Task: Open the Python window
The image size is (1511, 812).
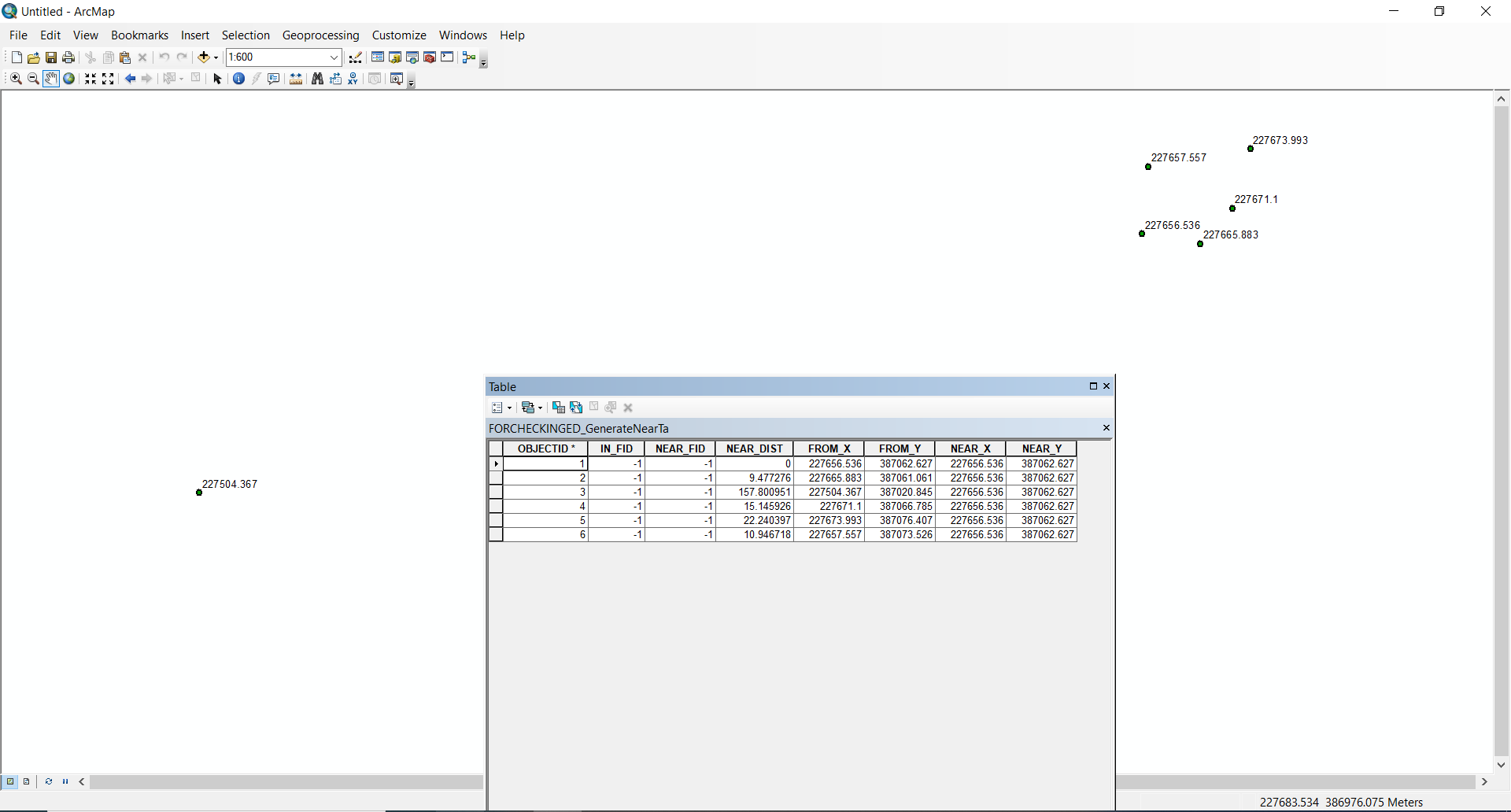Action: pos(447,57)
